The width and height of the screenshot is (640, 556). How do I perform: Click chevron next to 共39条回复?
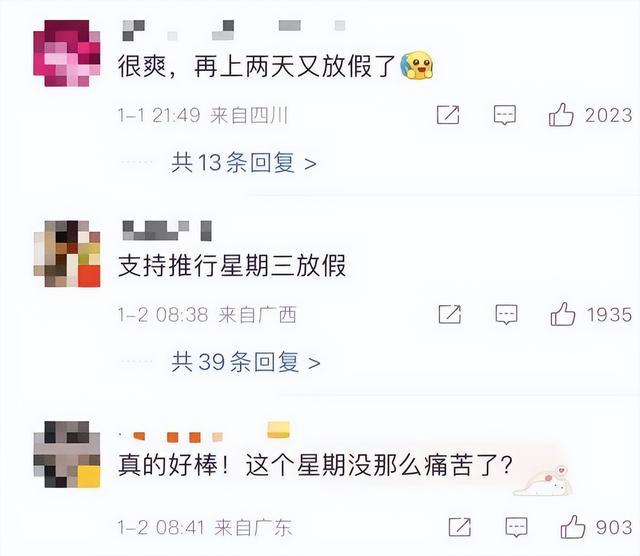(314, 363)
